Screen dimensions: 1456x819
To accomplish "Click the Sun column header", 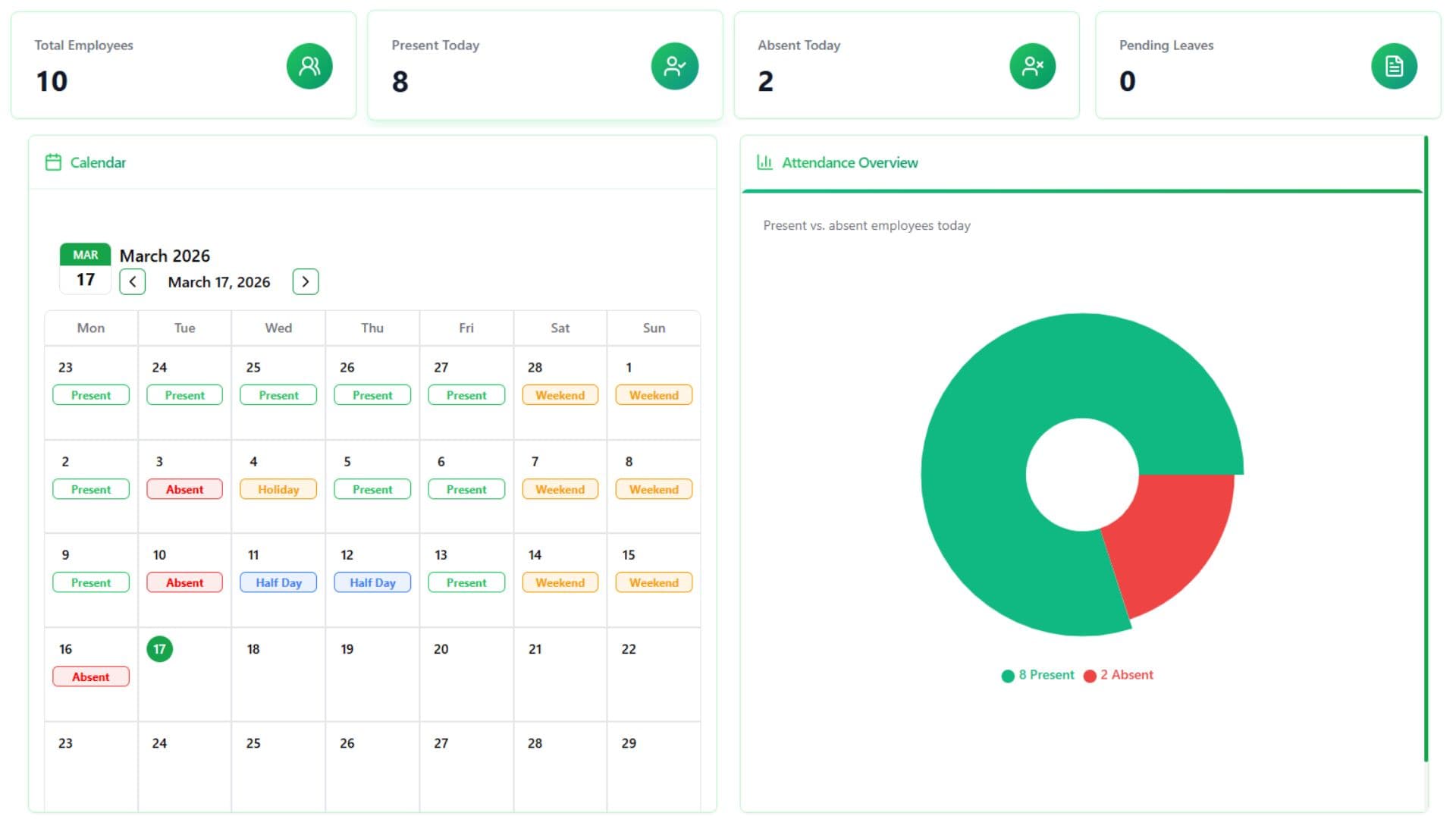I will pos(654,328).
